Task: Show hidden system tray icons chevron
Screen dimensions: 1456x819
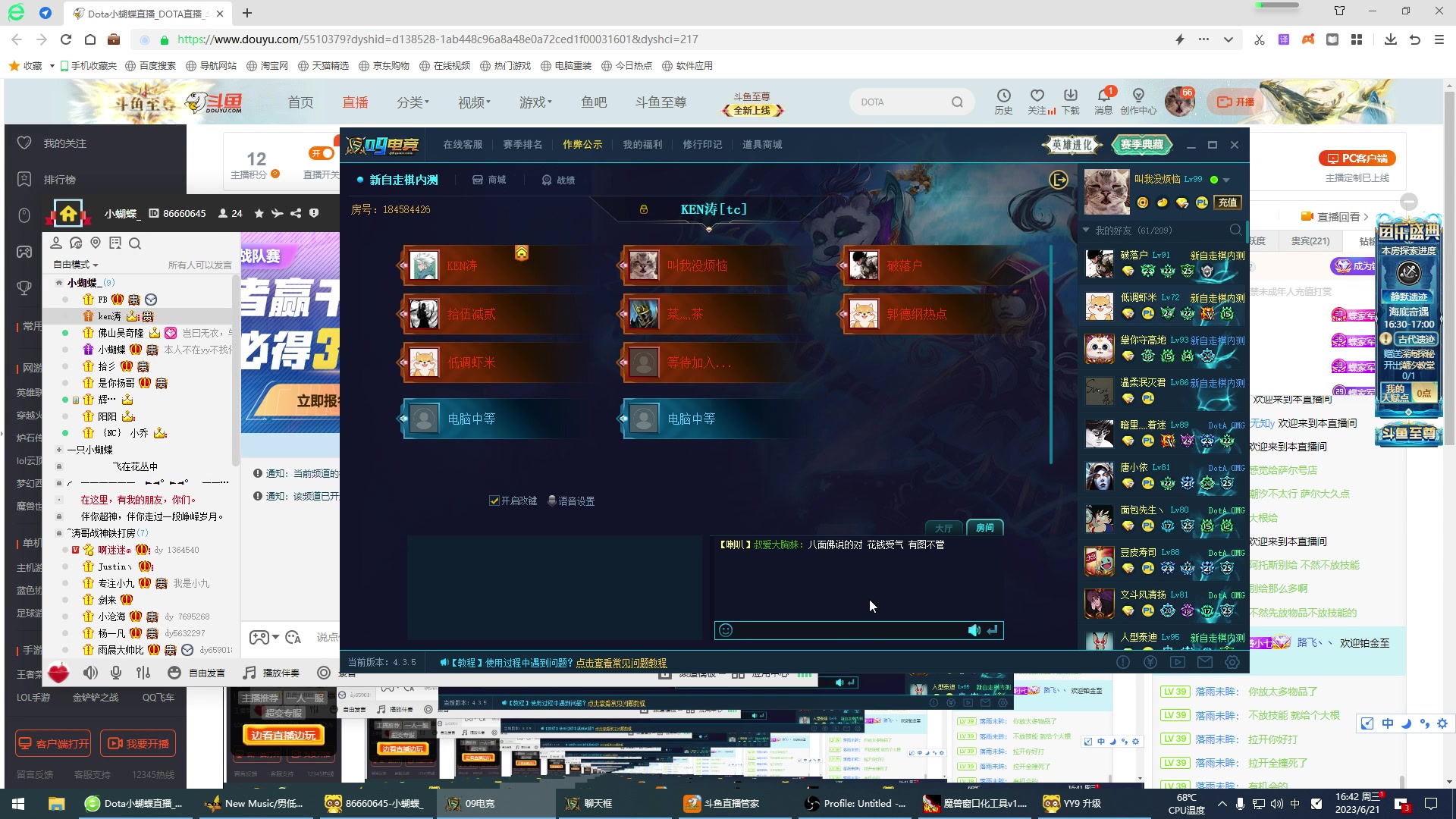Action: tap(1222, 803)
